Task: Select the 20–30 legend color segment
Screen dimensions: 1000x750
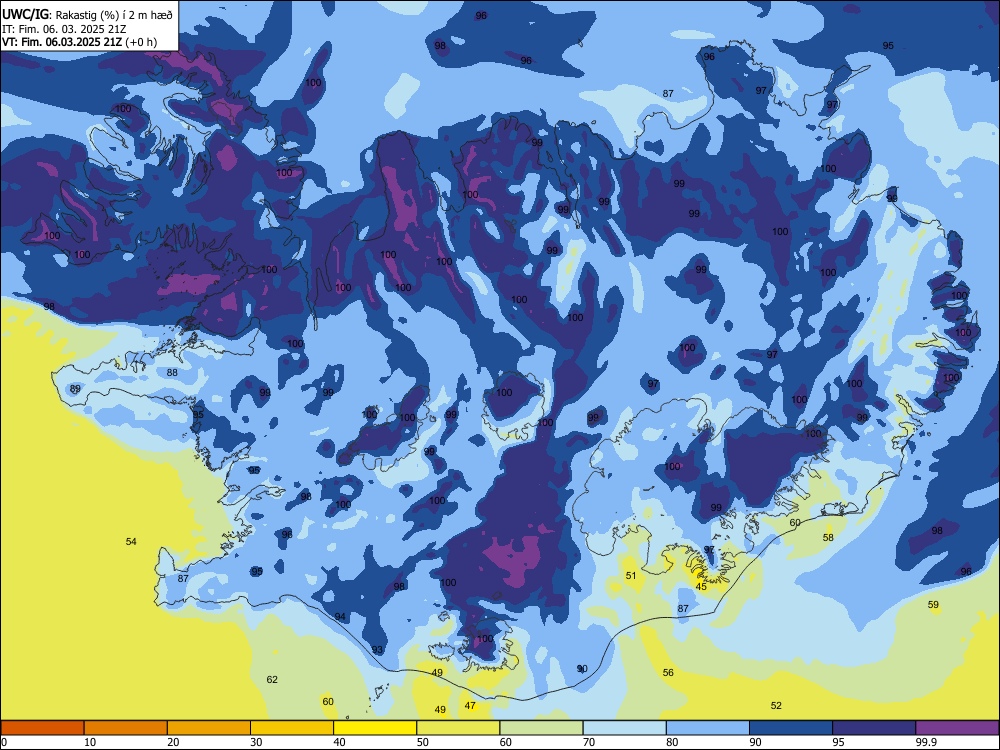Action: tap(209, 728)
